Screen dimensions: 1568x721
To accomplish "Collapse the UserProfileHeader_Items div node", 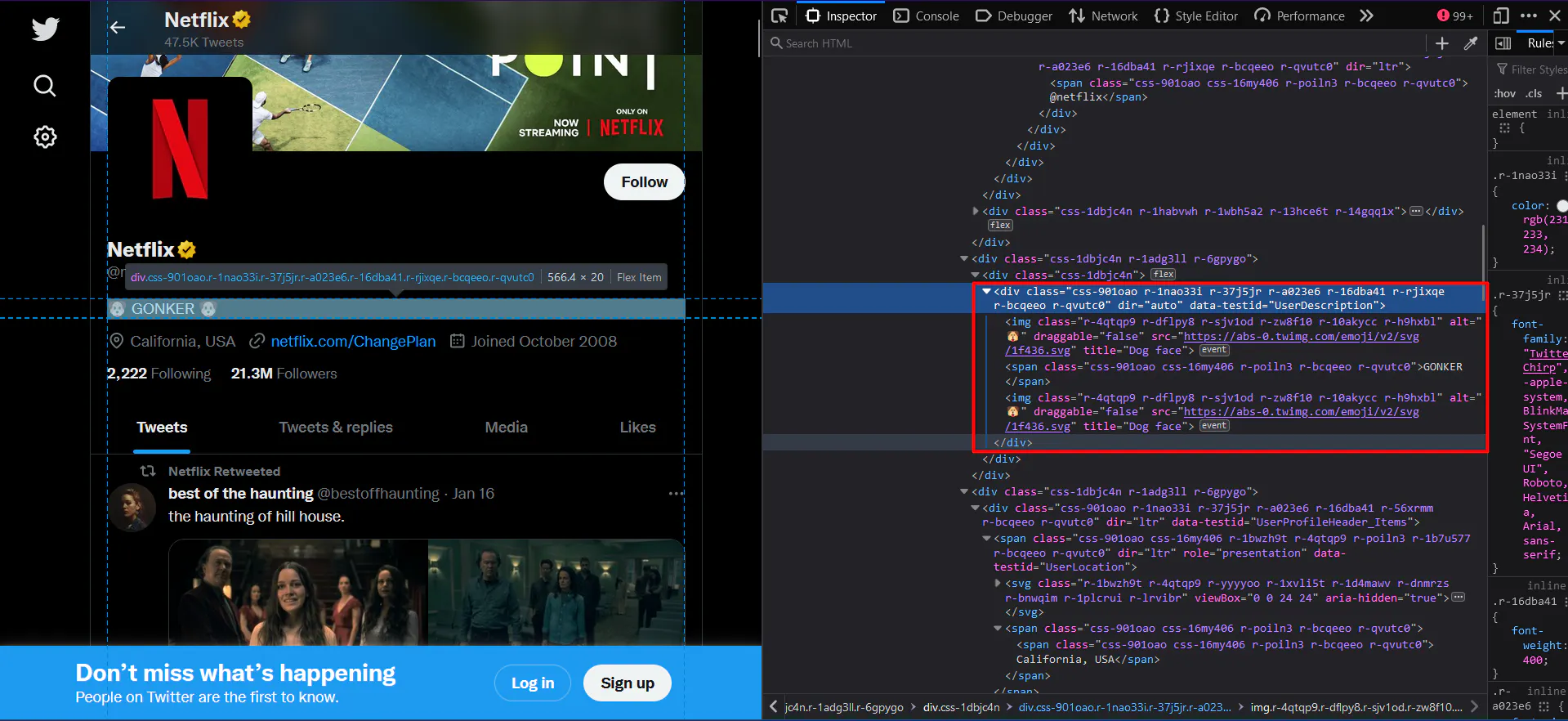I will point(975,508).
